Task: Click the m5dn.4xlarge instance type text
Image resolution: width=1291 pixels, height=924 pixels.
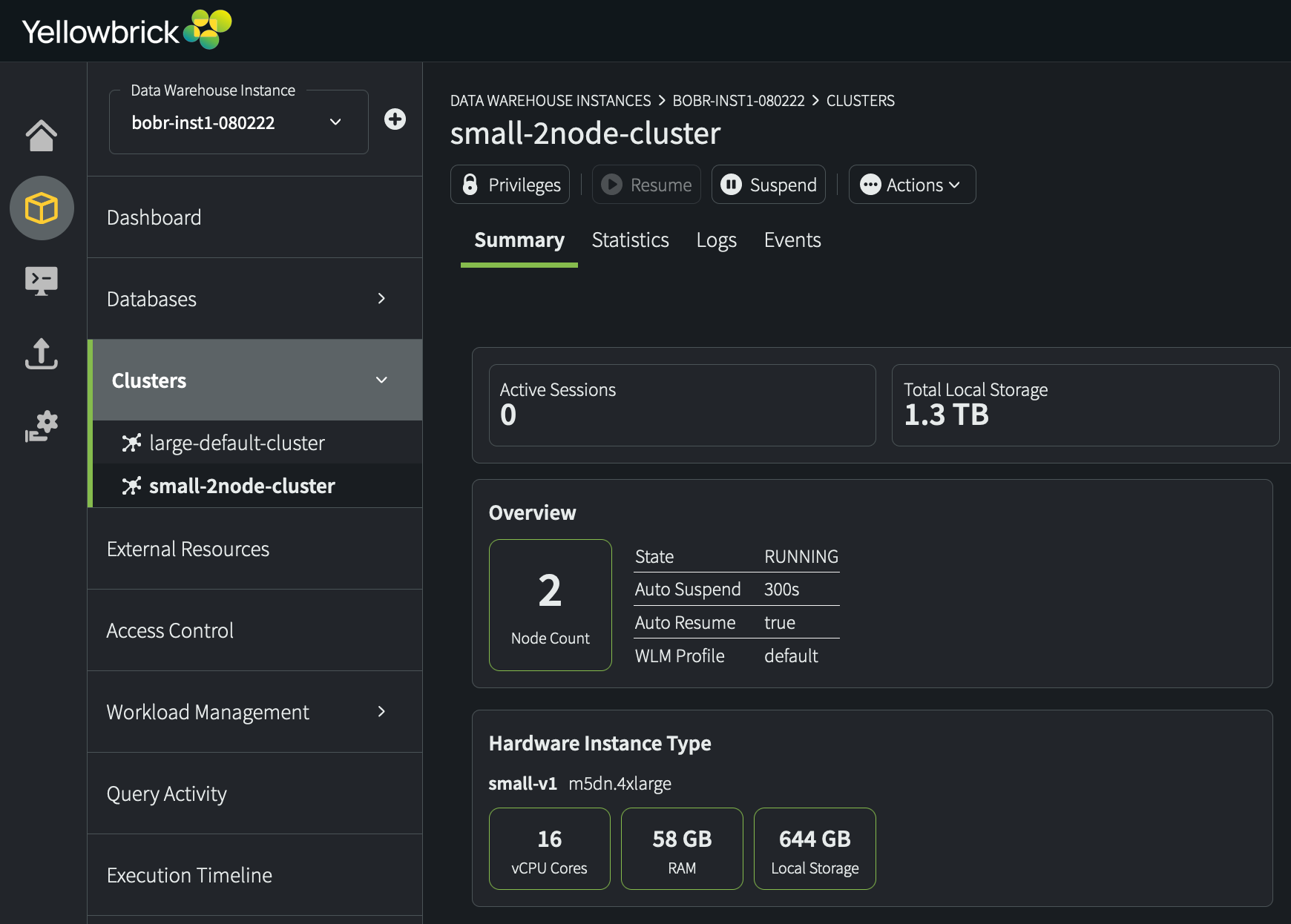Action: pos(620,784)
